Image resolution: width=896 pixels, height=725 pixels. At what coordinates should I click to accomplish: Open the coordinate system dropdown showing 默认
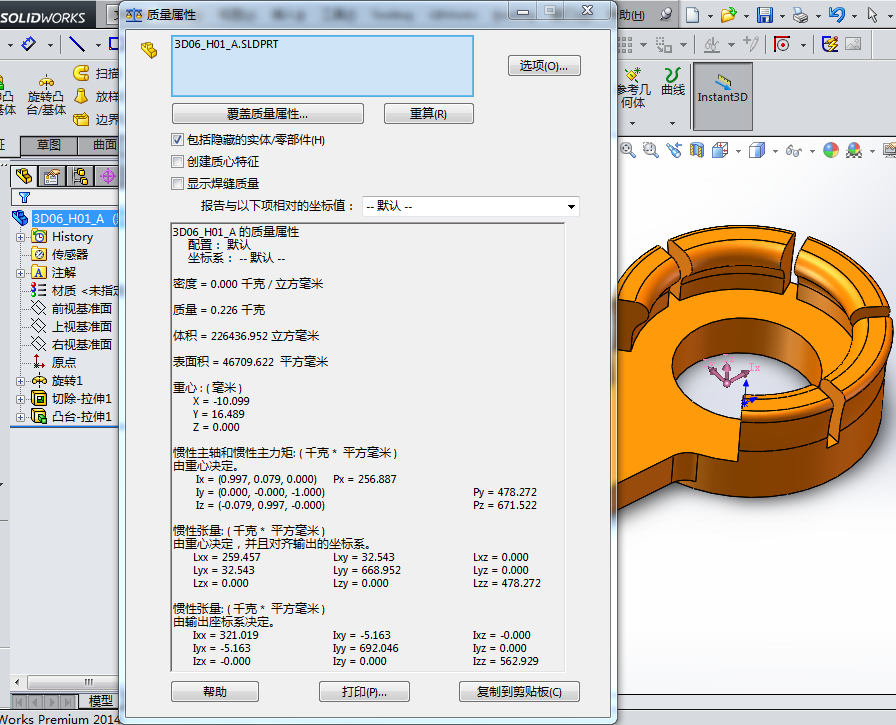(x=470, y=206)
